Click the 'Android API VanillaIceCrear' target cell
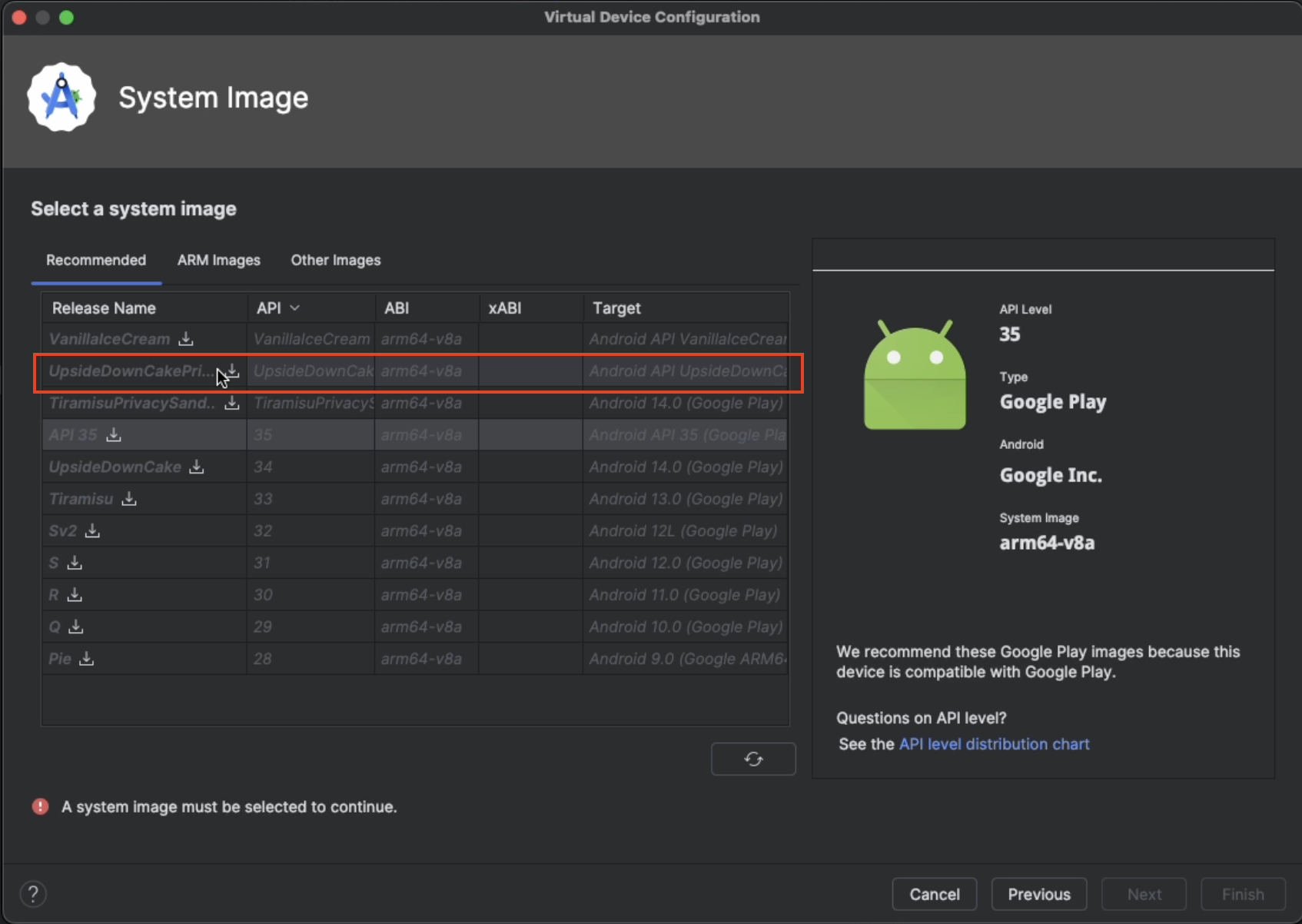This screenshot has height=924, width=1302. [686, 339]
